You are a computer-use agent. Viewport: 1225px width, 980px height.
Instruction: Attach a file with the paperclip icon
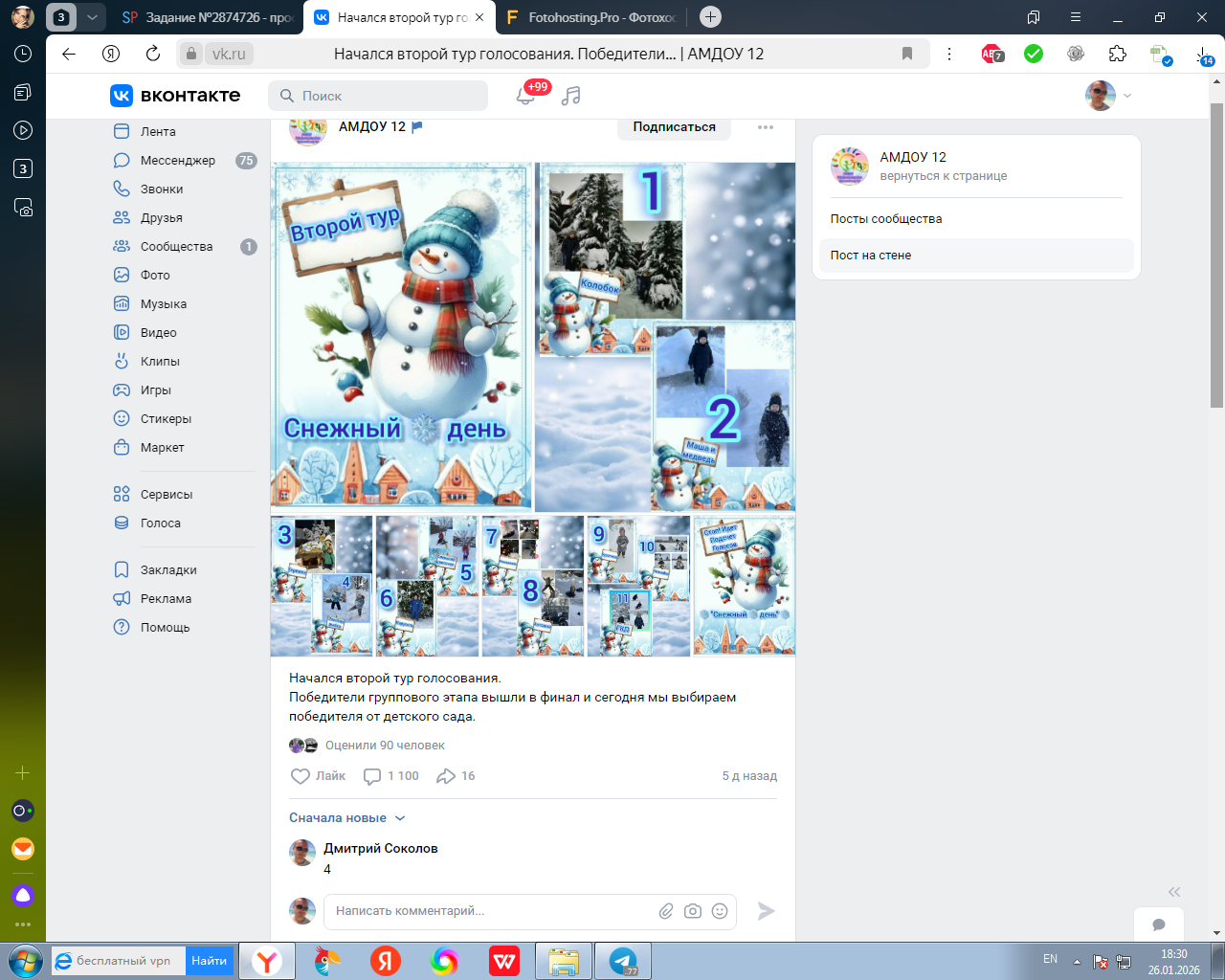pyautogui.click(x=666, y=911)
